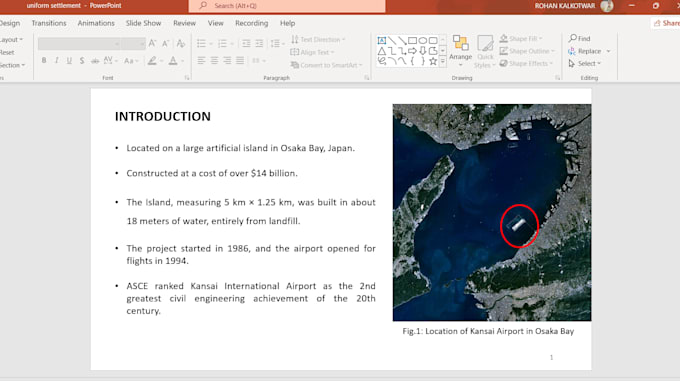
Task: Align text left
Action: (x=201, y=61)
